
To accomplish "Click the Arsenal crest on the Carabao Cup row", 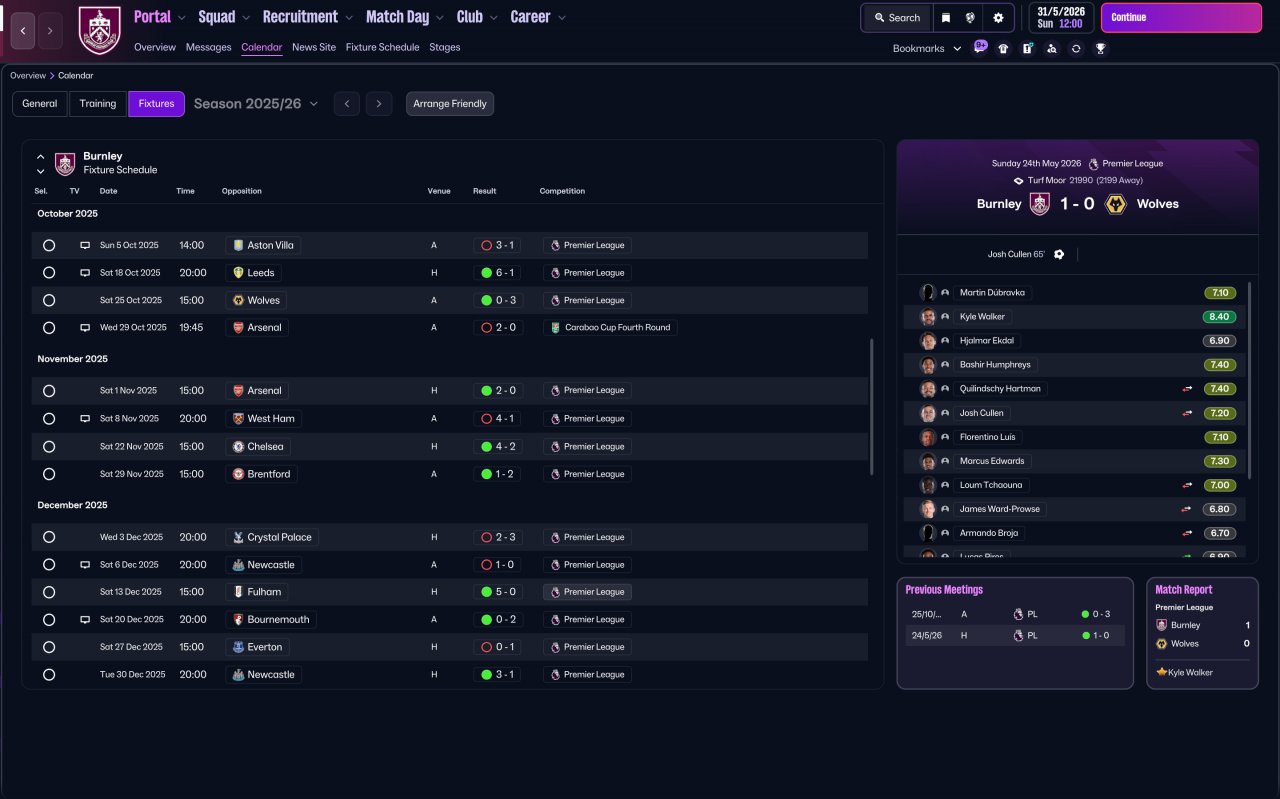I will (238, 328).
